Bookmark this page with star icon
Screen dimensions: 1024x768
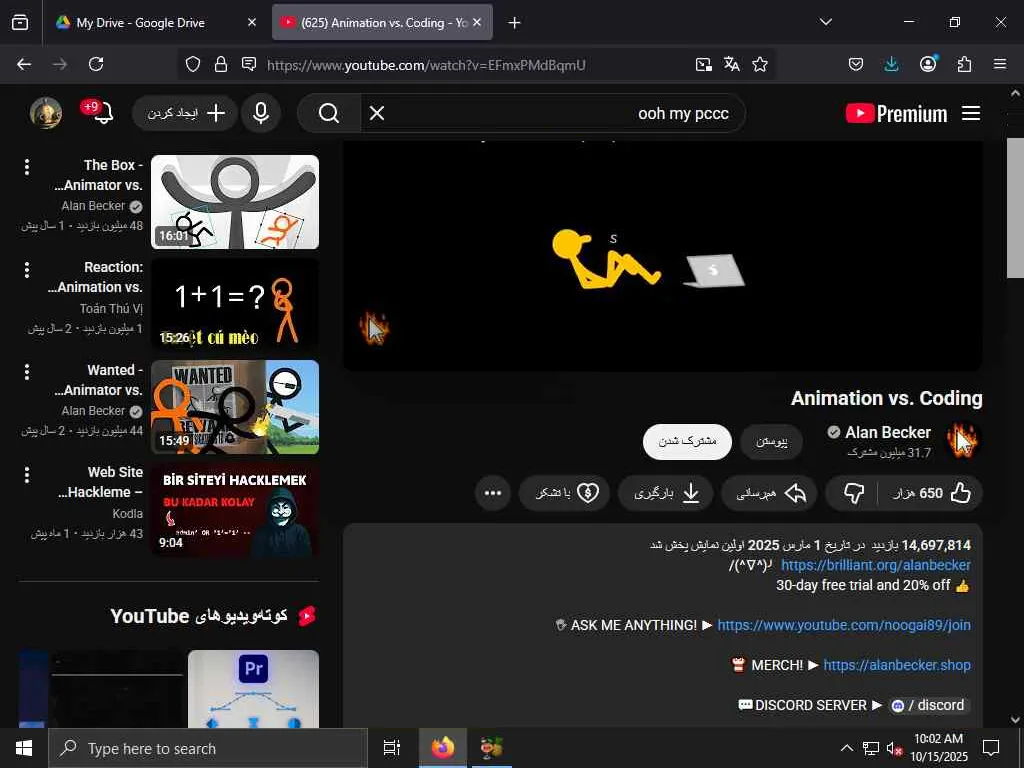pyautogui.click(x=760, y=64)
